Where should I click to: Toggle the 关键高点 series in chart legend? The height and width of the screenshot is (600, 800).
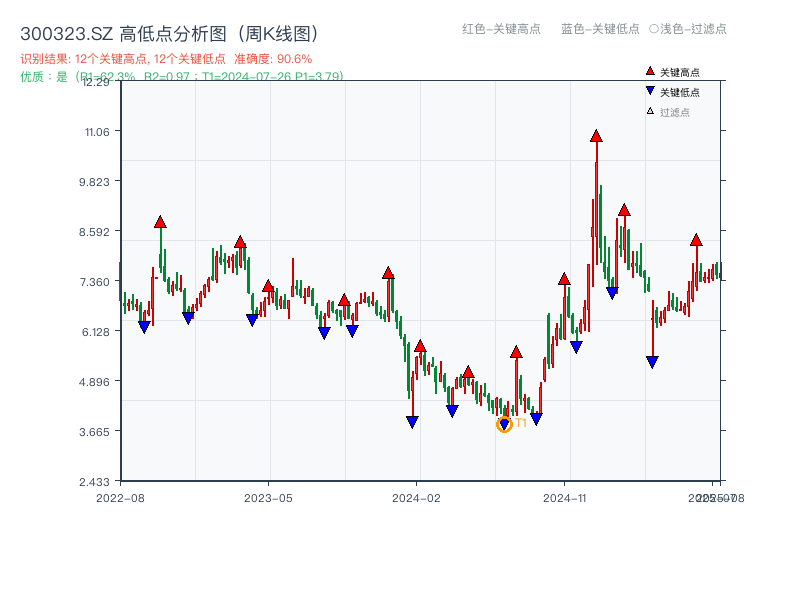click(x=672, y=72)
